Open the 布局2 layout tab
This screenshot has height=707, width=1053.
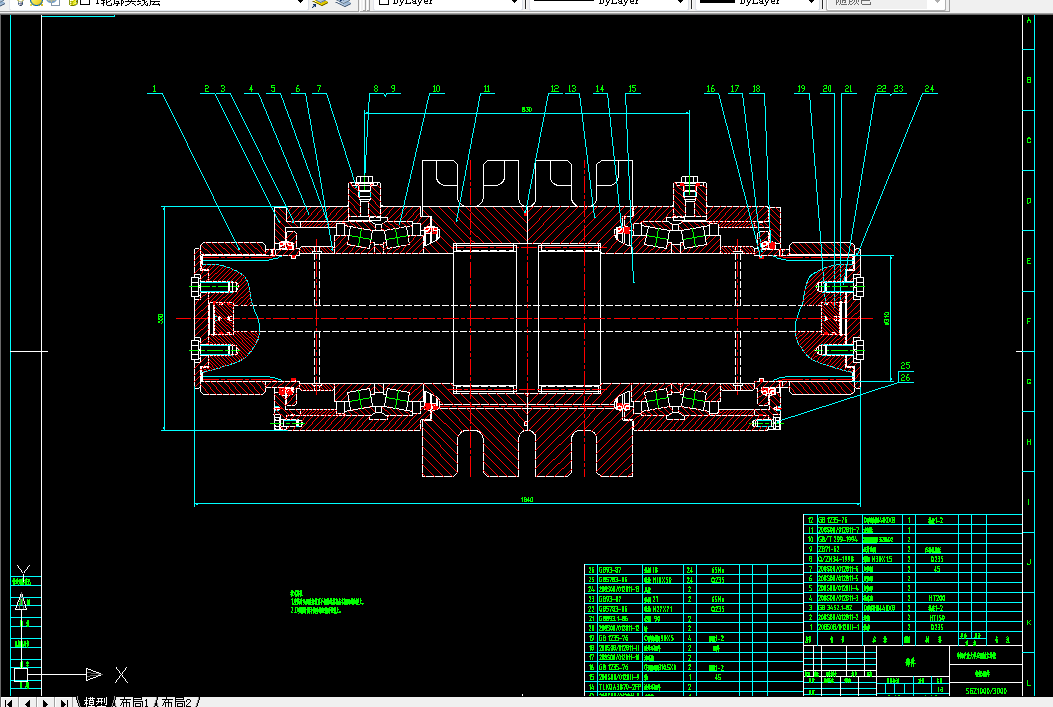(x=177, y=702)
